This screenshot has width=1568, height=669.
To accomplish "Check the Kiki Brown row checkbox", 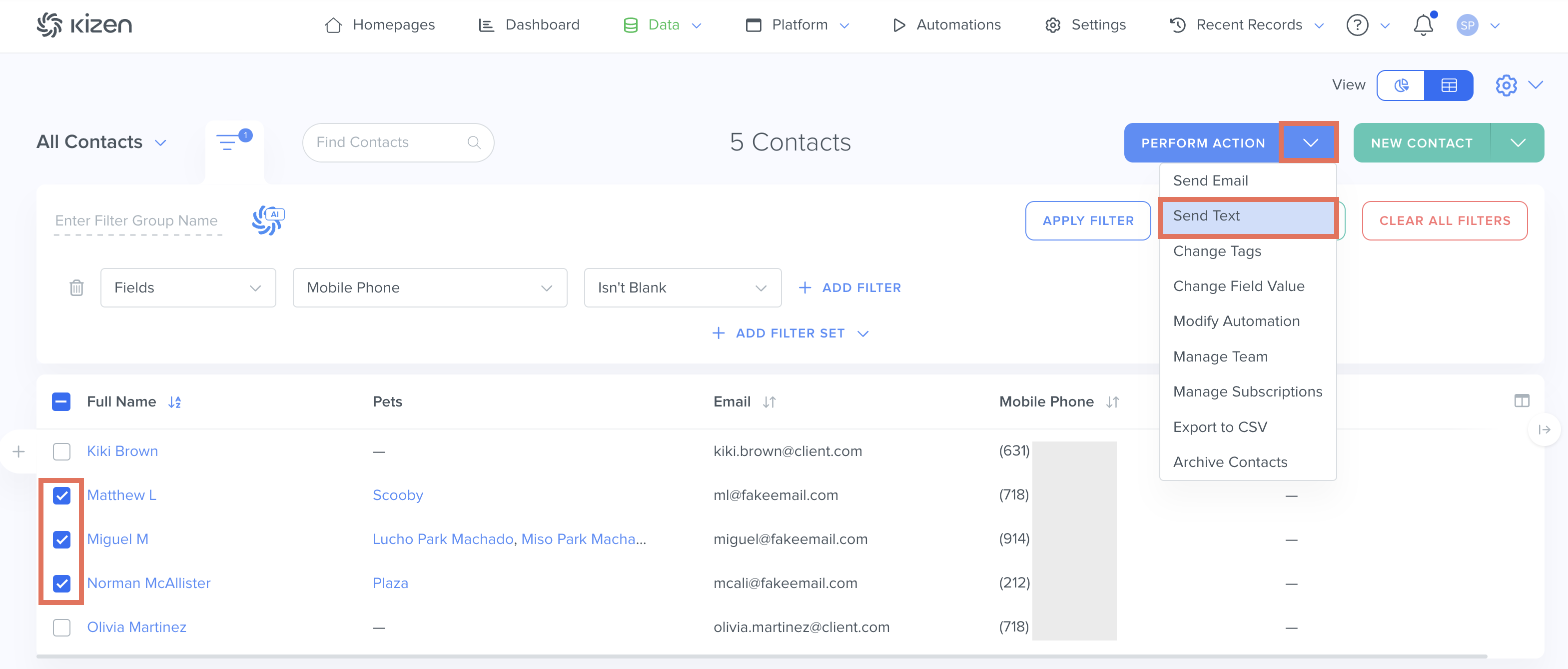I will coord(61,451).
